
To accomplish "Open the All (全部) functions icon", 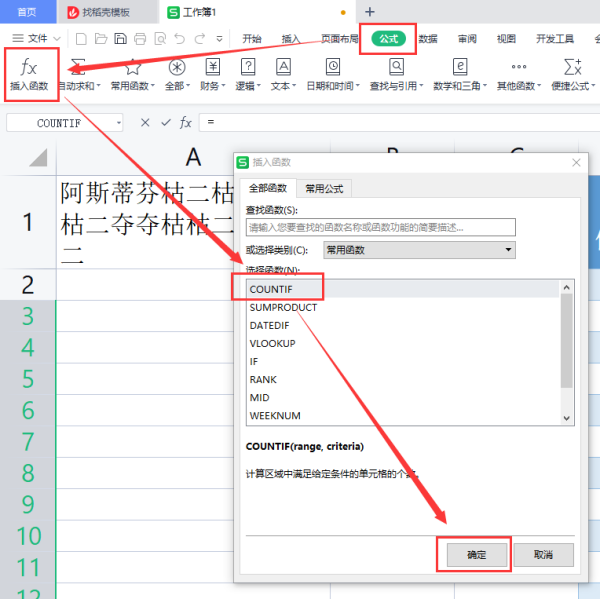I will tap(177, 67).
